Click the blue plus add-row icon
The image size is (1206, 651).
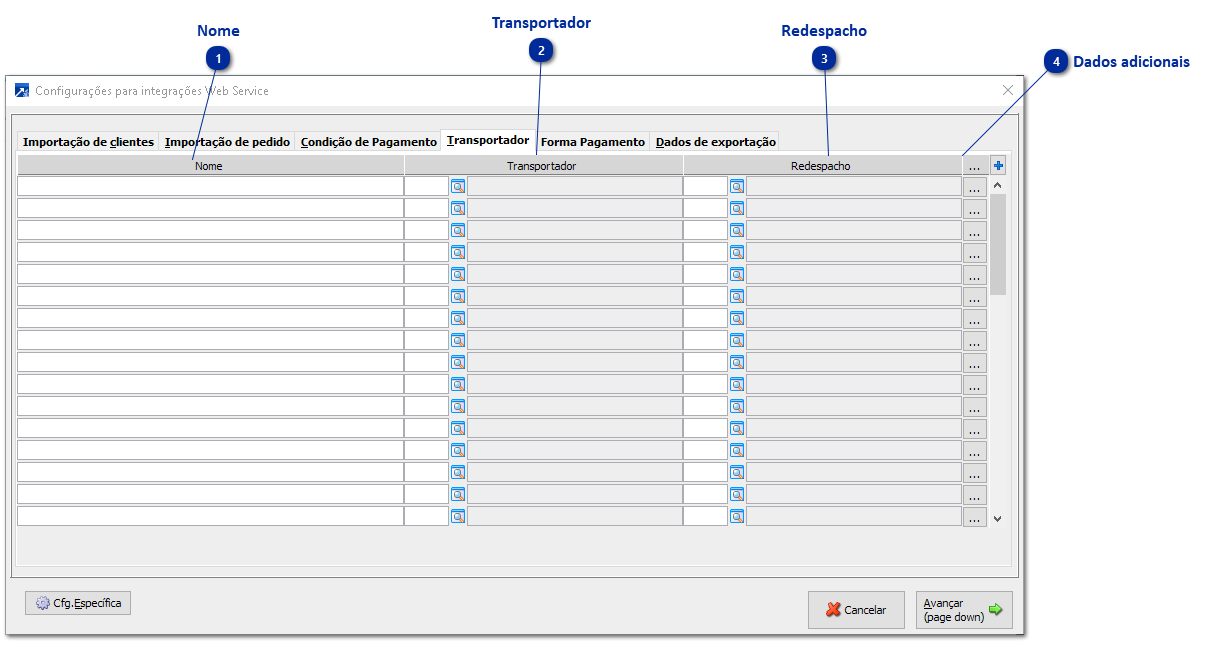coord(998,165)
